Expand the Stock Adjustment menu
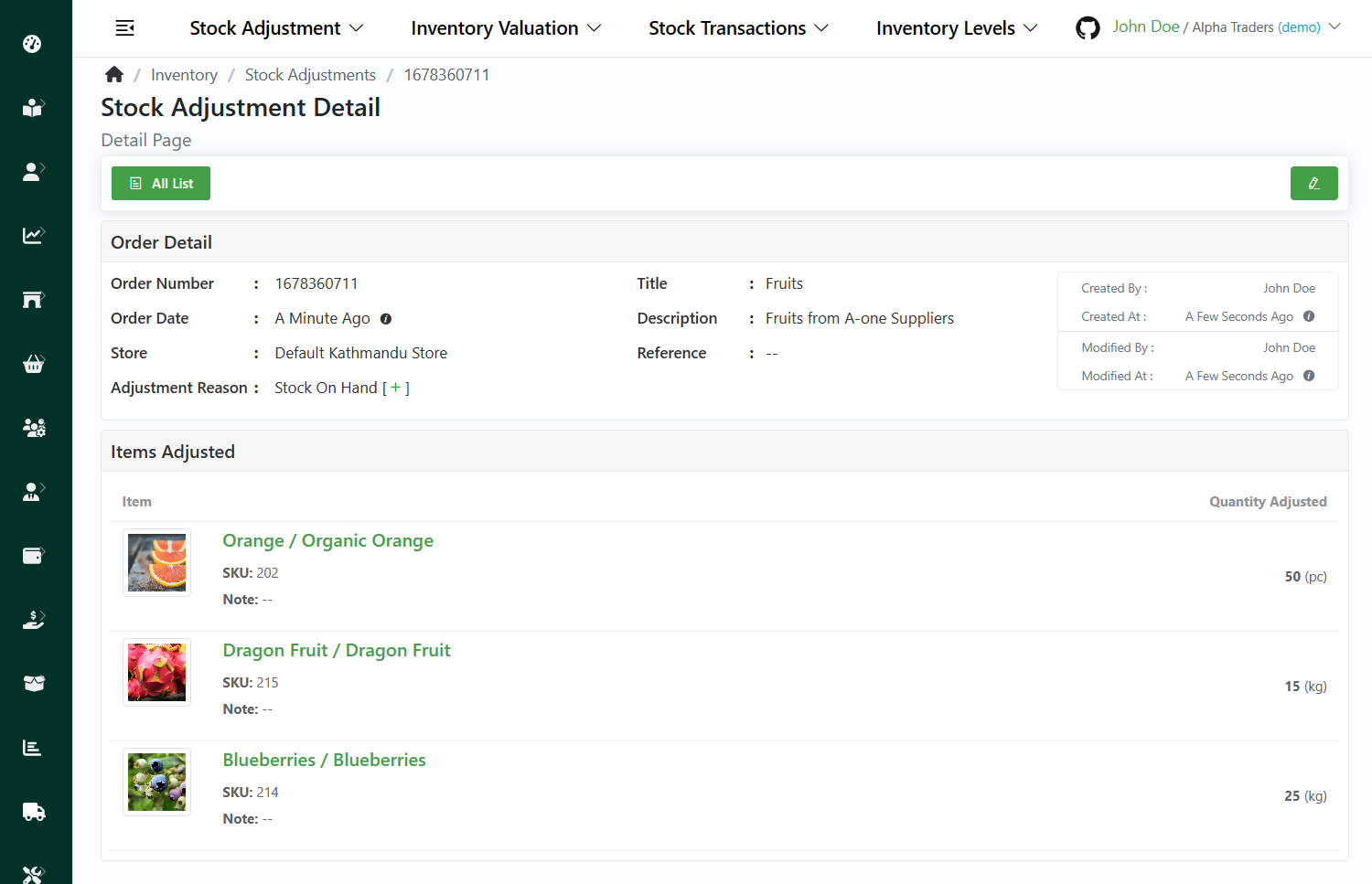The image size is (1372, 884). coord(276,28)
